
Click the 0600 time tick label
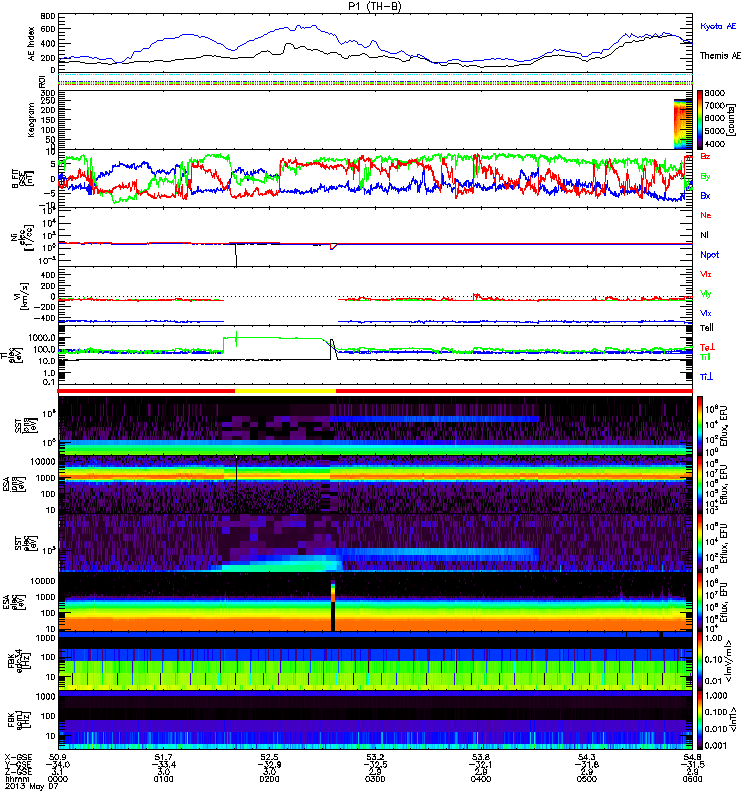(x=692, y=779)
